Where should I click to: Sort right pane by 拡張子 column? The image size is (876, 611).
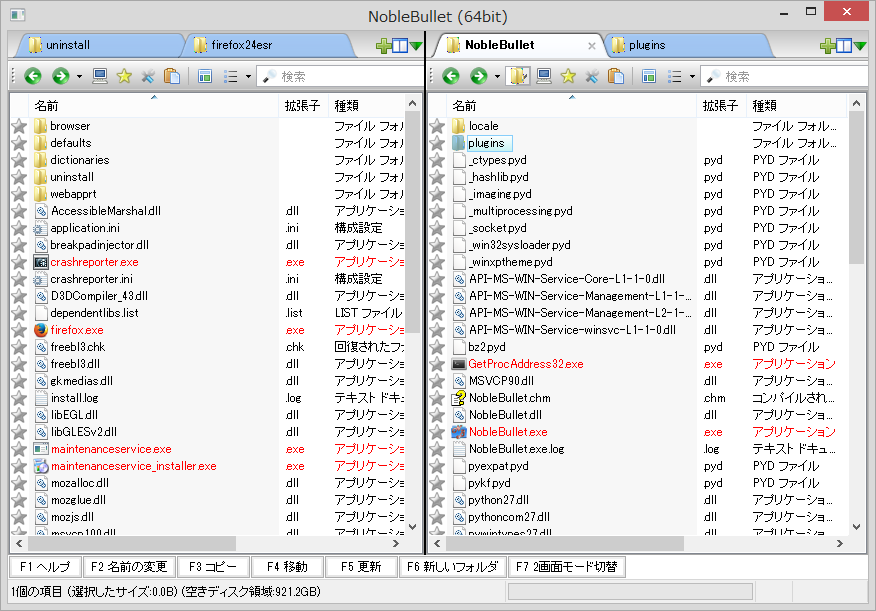pyautogui.click(x=721, y=106)
